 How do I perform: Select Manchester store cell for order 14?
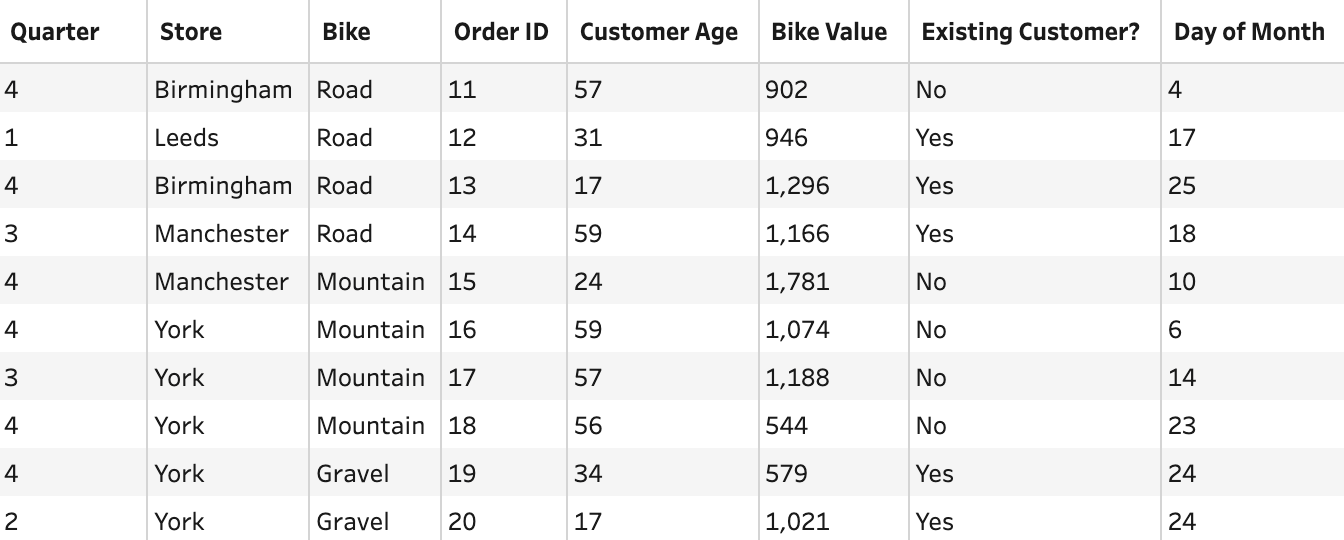[221, 234]
